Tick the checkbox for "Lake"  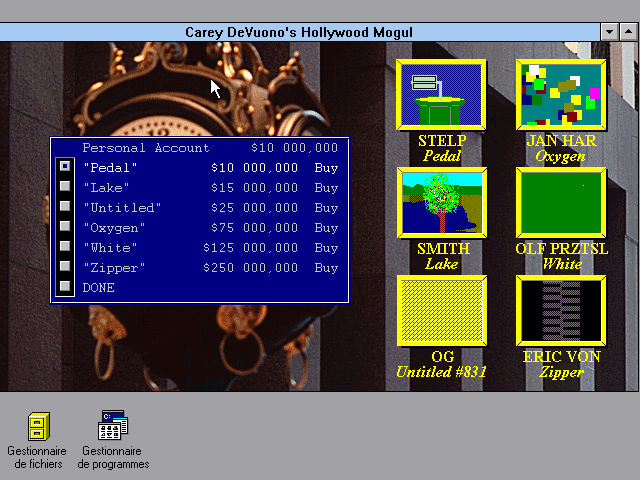[65, 186]
